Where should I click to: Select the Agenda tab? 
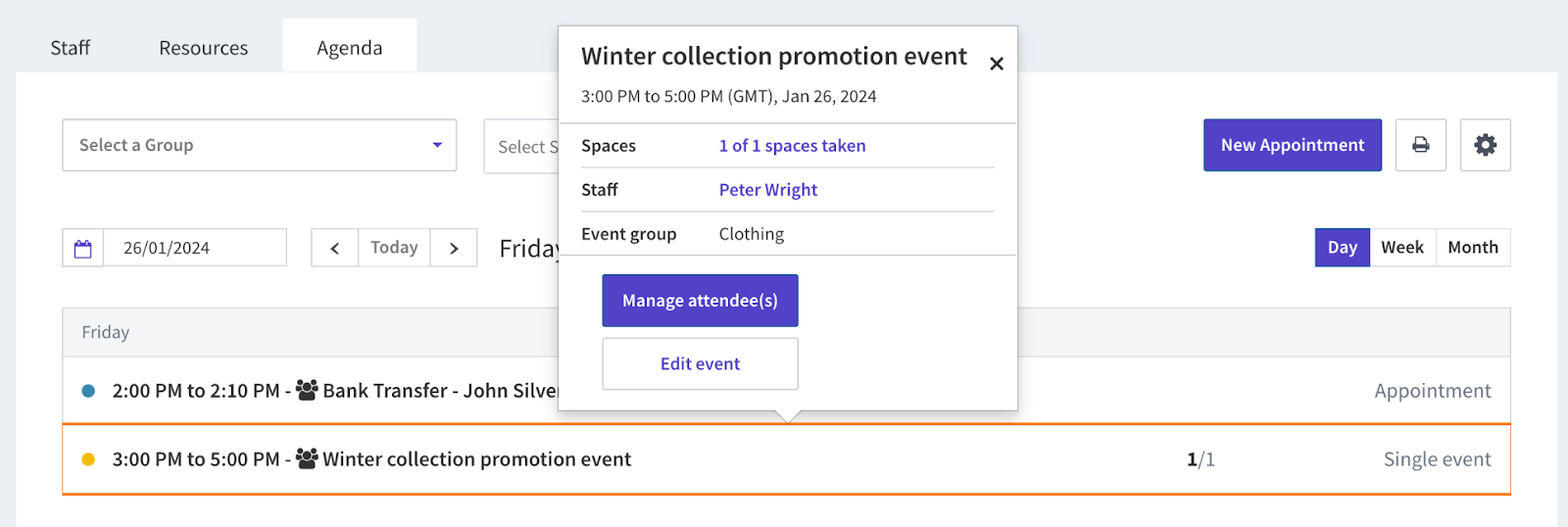click(350, 48)
